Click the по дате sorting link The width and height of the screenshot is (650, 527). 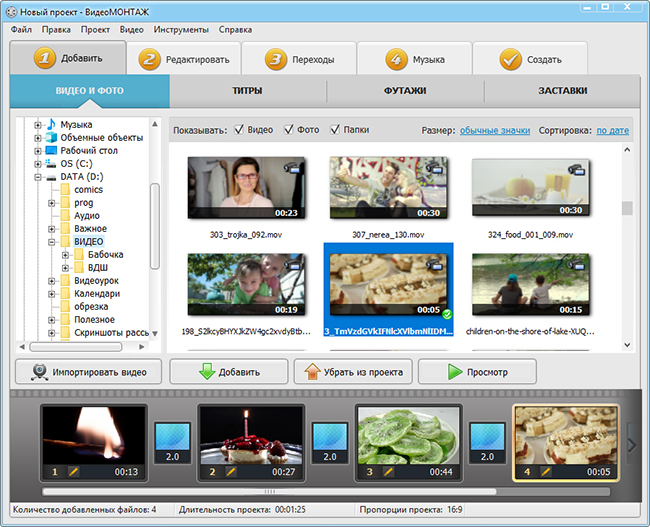[x=613, y=130]
